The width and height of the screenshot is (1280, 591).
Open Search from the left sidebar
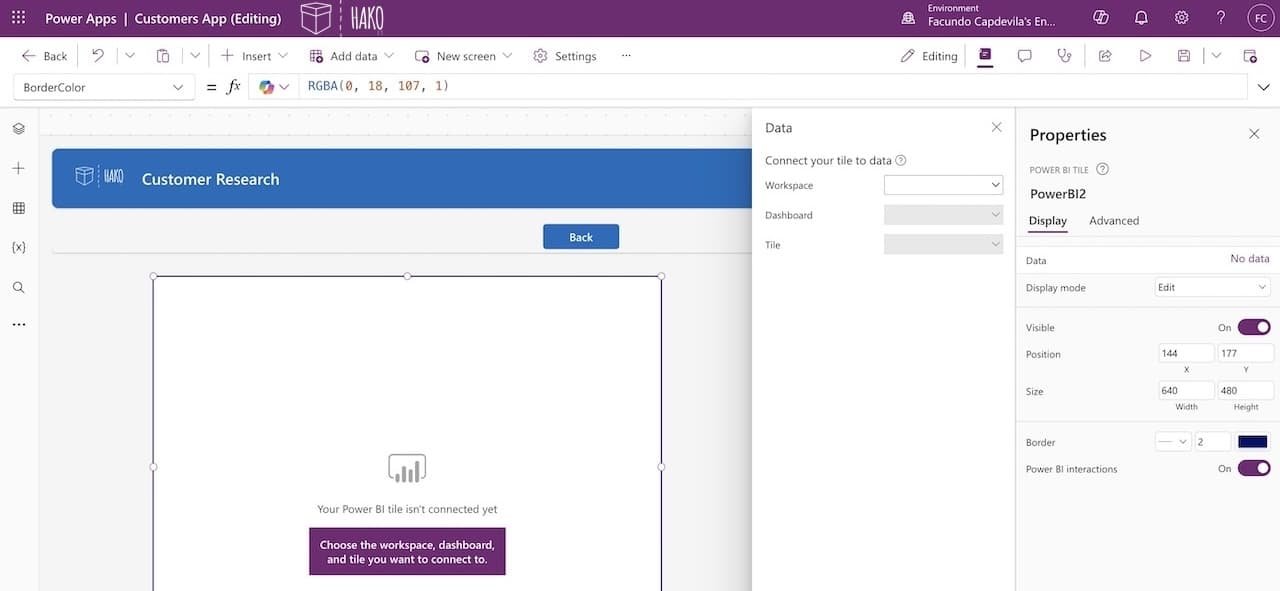tap(16, 286)
